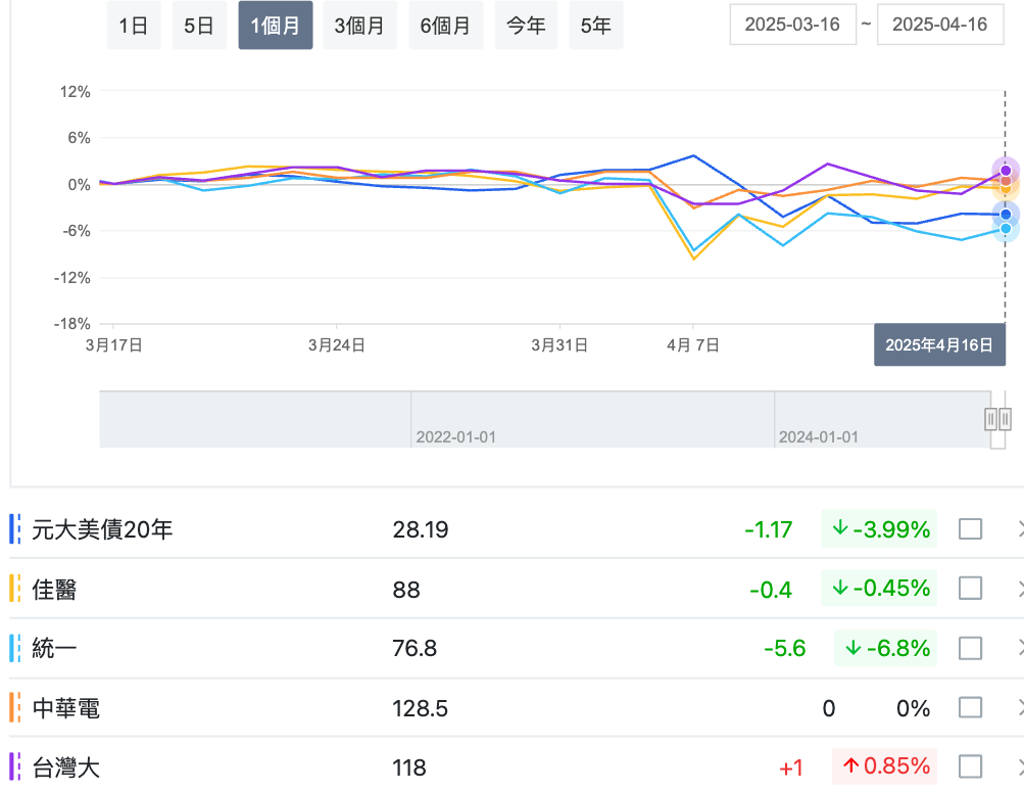Click the light-blue line-style icon beside 統一

(15, 648)
